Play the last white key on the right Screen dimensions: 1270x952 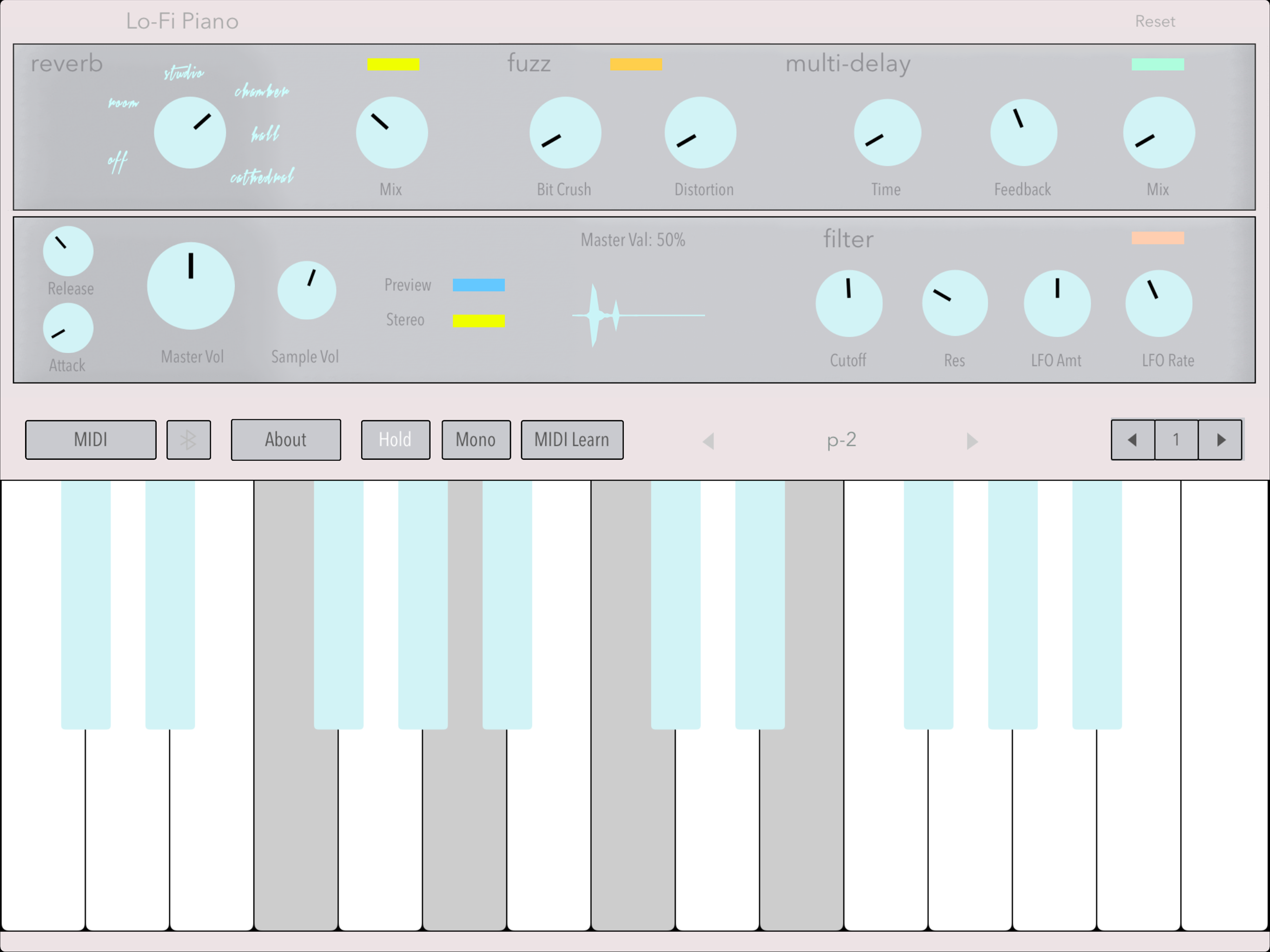tap(1224, 706)
